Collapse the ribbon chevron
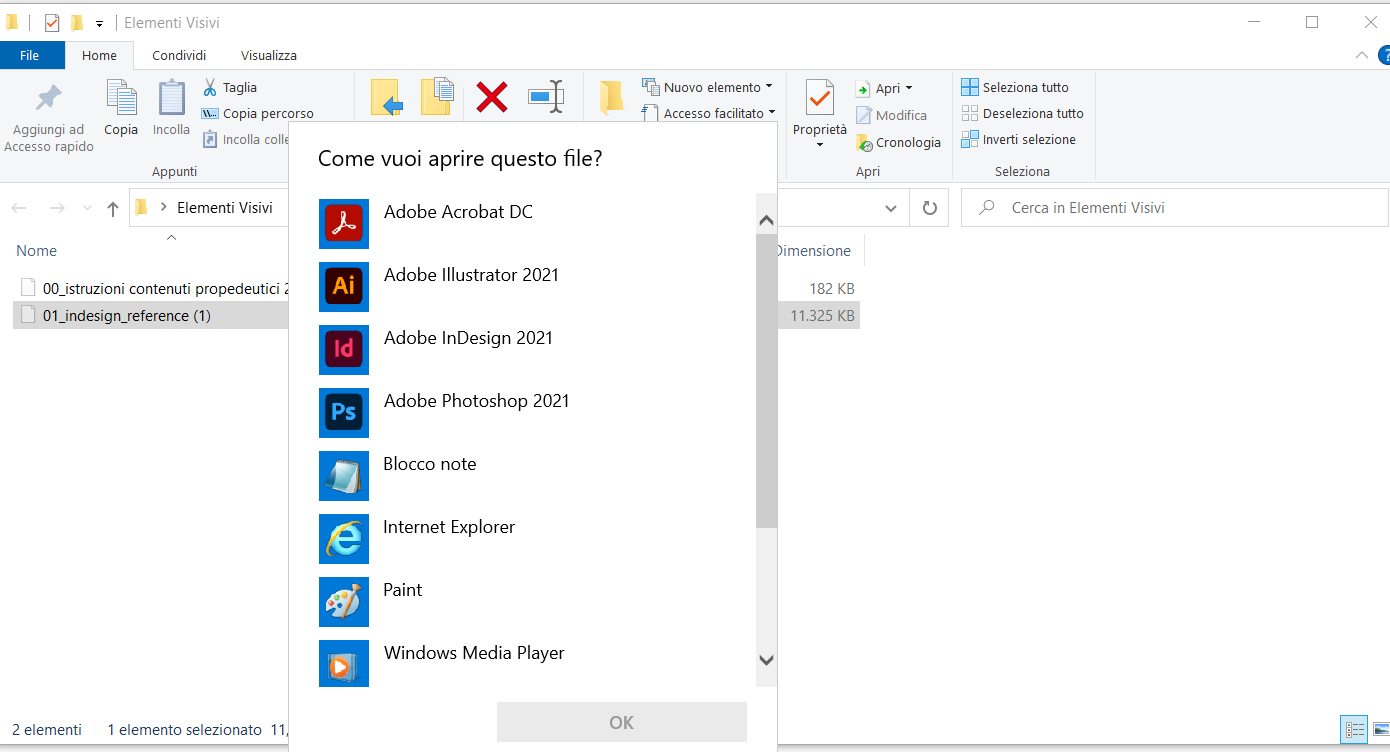1390x752 pixels. click(1361, 55)
